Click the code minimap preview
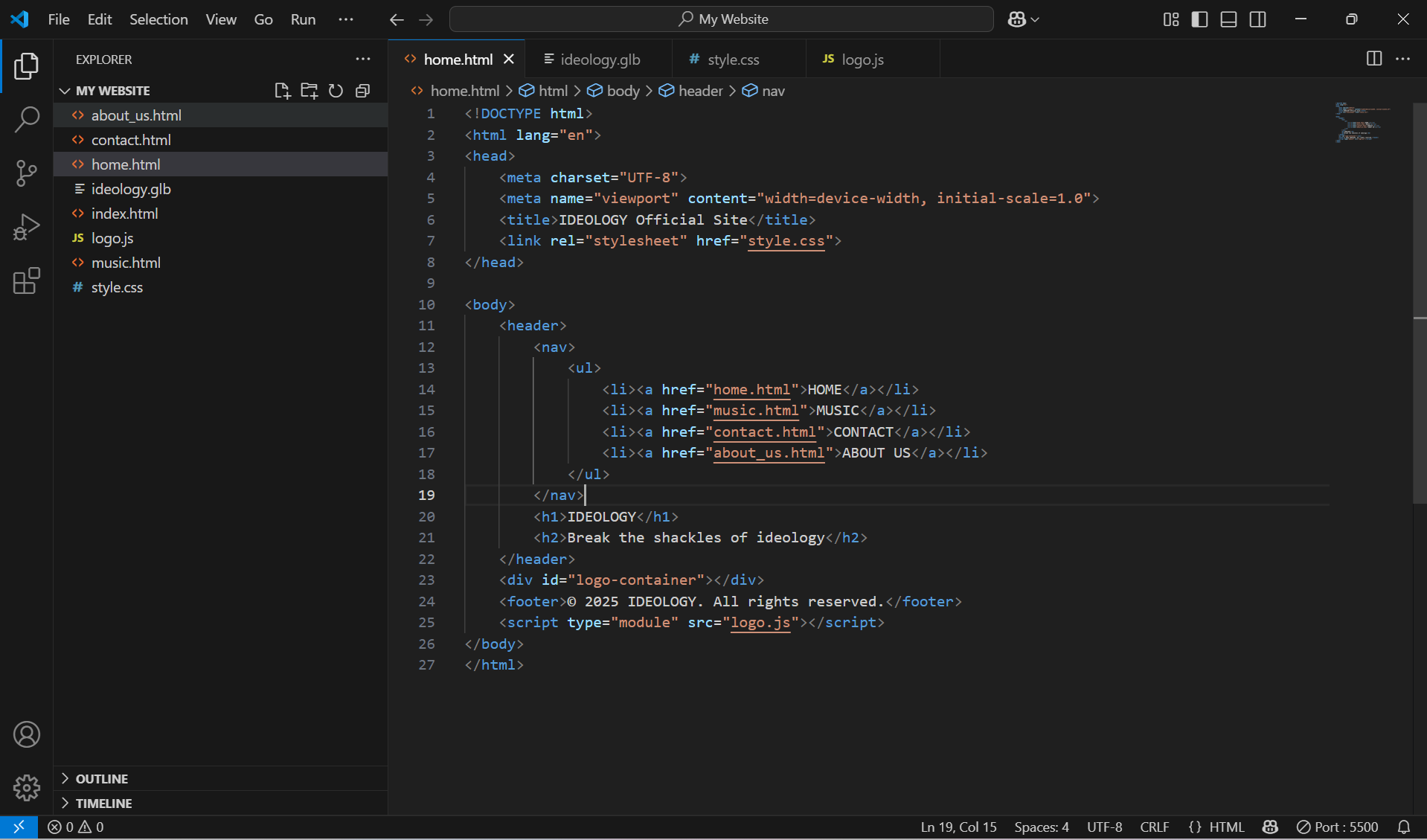The height and width of the screenshot is (840, 1427). coord(1363,123)
